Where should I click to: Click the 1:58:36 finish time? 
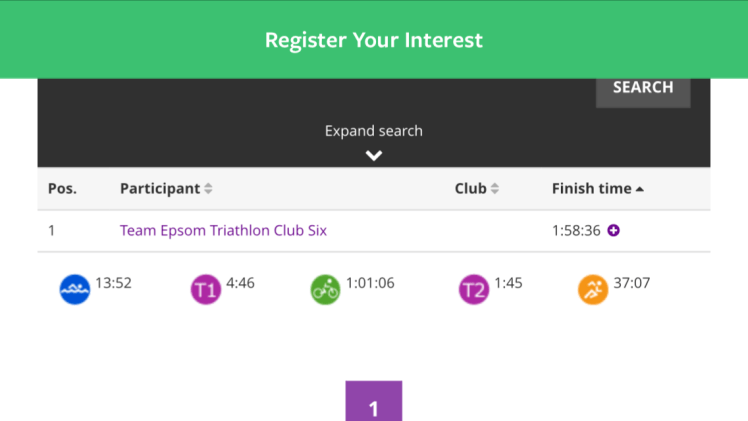576,230
